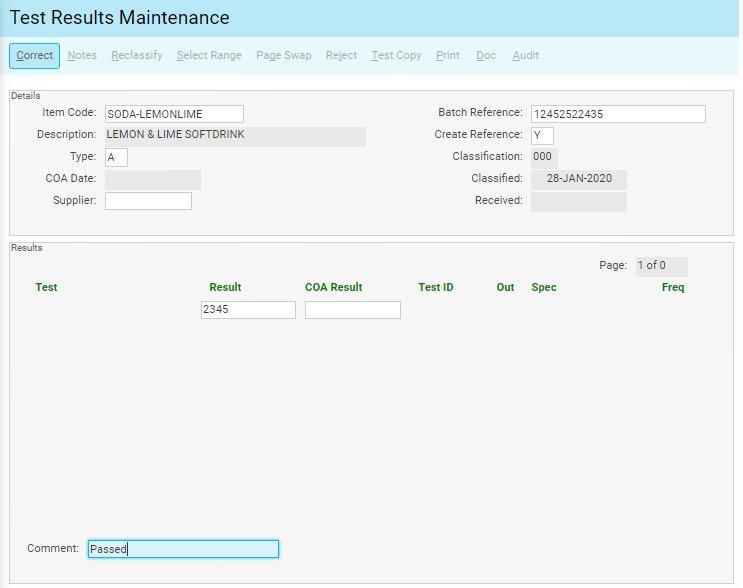Image resolution: width=743 pixels, height=588 pixels.
Task: Open the Doc action
Action: pos(486,55)
